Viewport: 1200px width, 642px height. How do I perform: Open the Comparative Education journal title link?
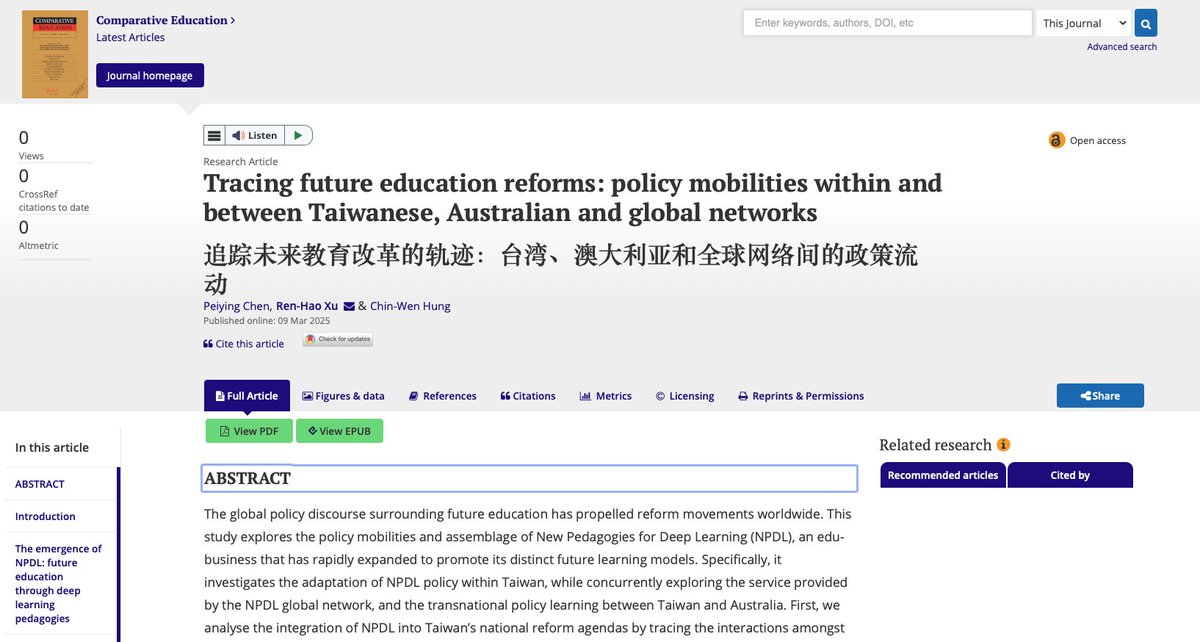166,20
